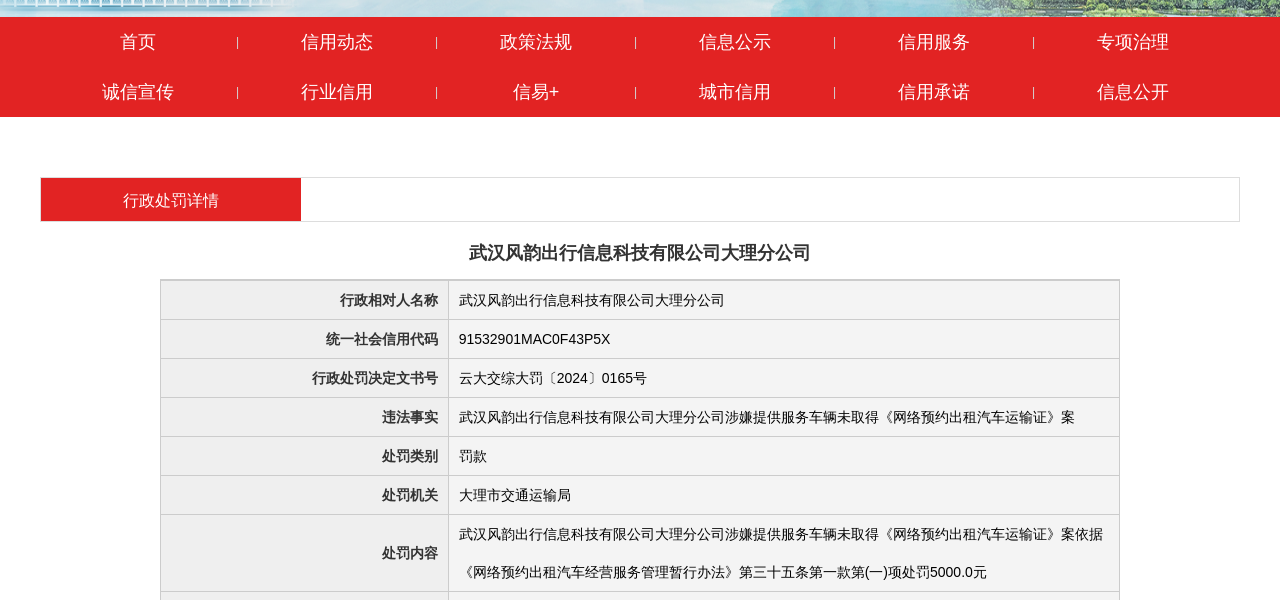Open the 首页 menu item

click(x=138, y=42)
